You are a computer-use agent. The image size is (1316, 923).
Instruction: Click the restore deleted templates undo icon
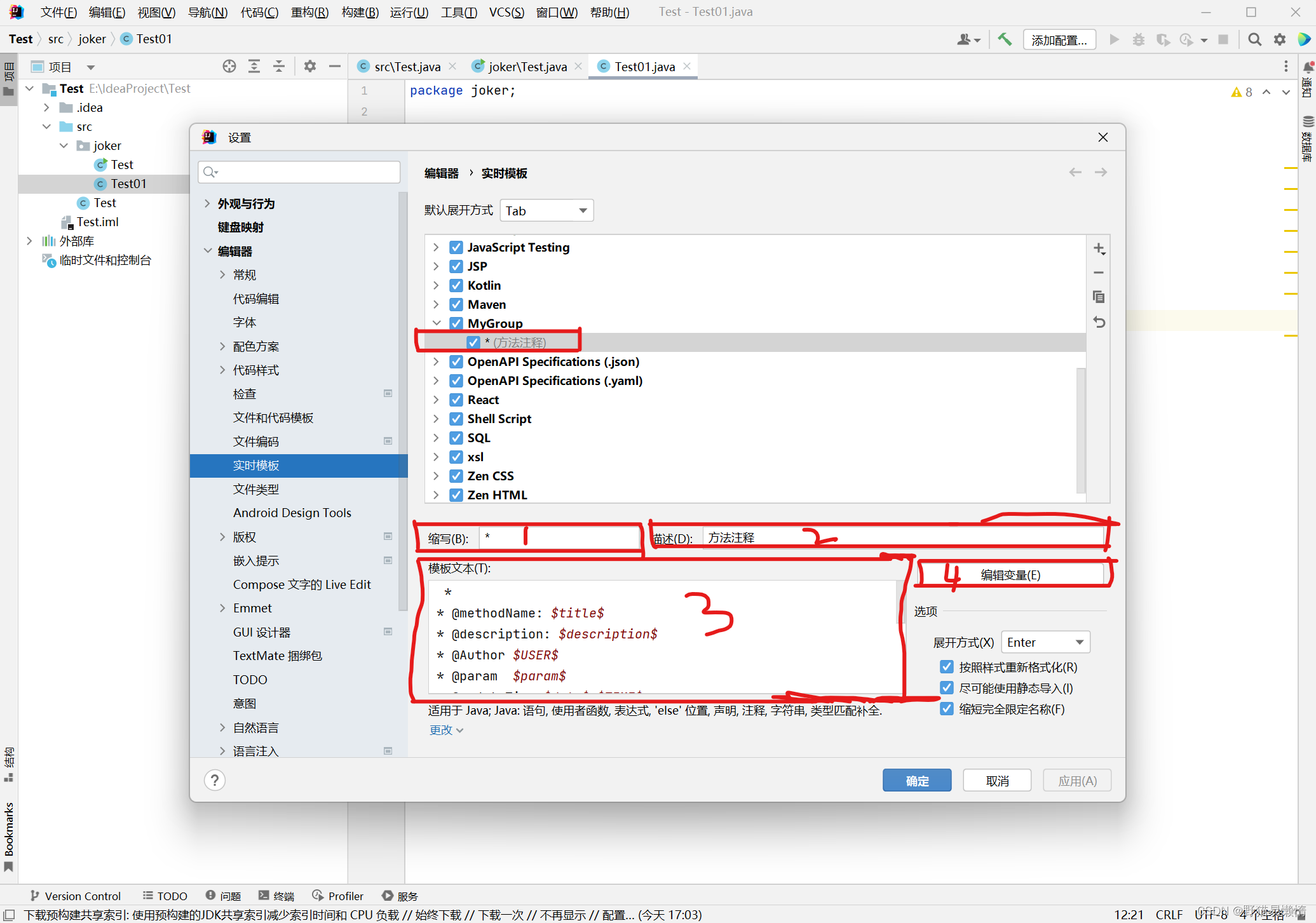click(x=1099, y=322)
